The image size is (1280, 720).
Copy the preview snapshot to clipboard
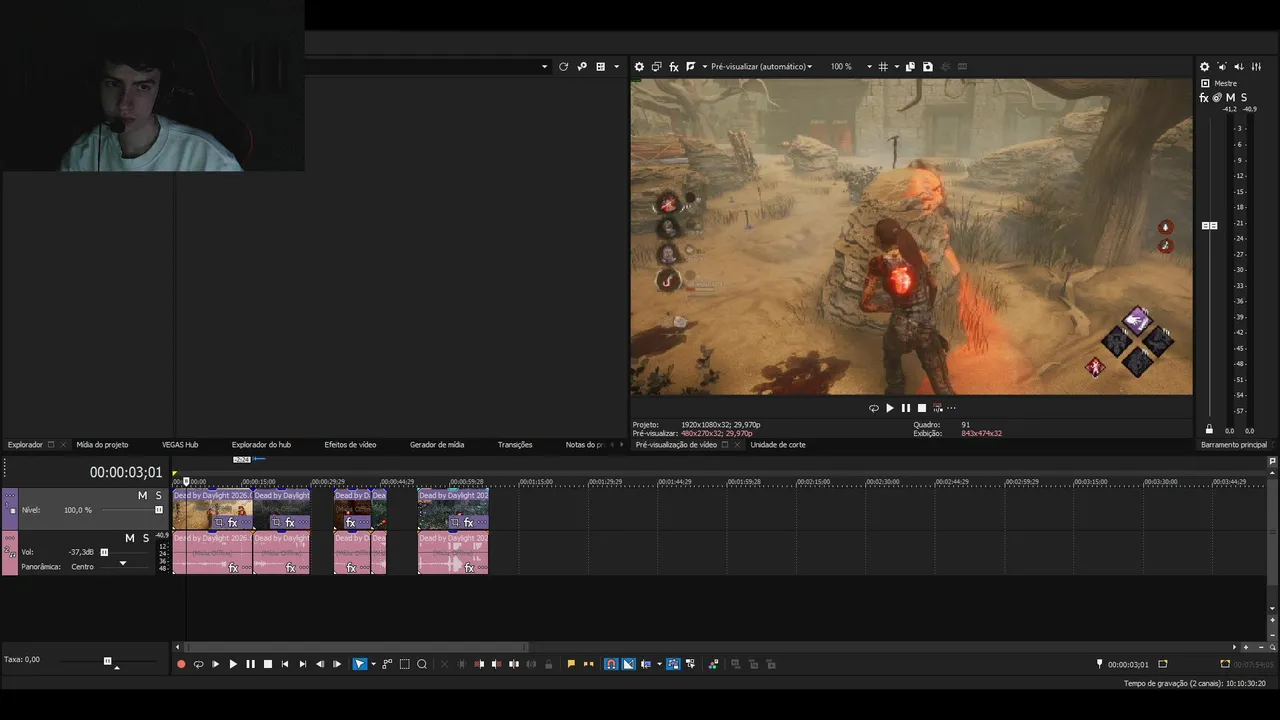tap(910, 67)
